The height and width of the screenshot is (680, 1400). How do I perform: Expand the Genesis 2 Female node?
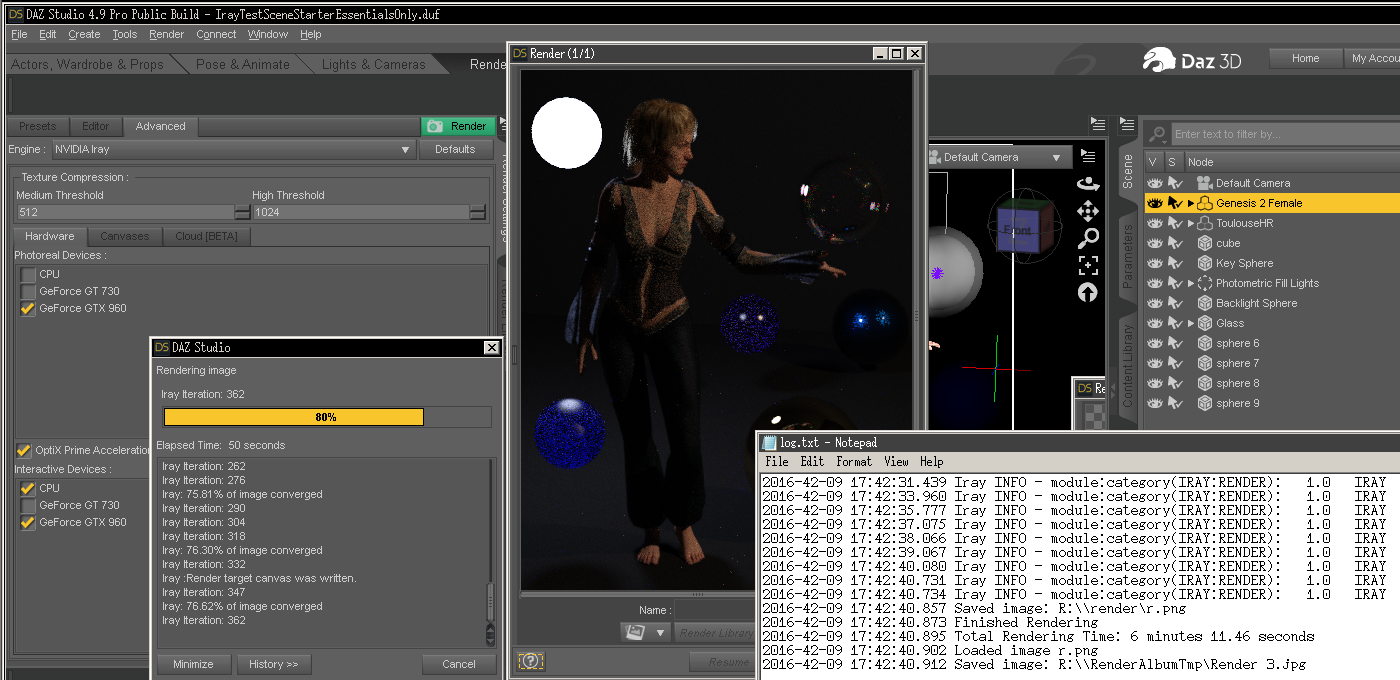coord(1191,203)
